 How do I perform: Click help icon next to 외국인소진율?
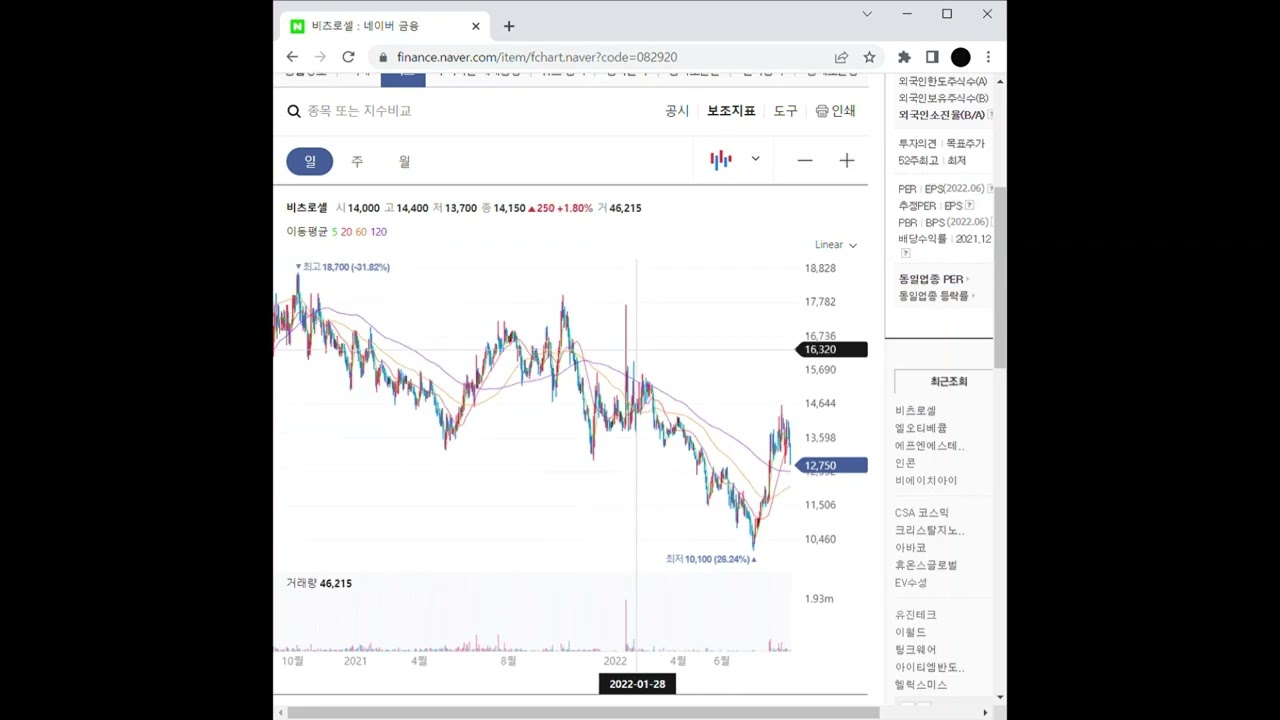pyautogui.click(x=990, y=115)
